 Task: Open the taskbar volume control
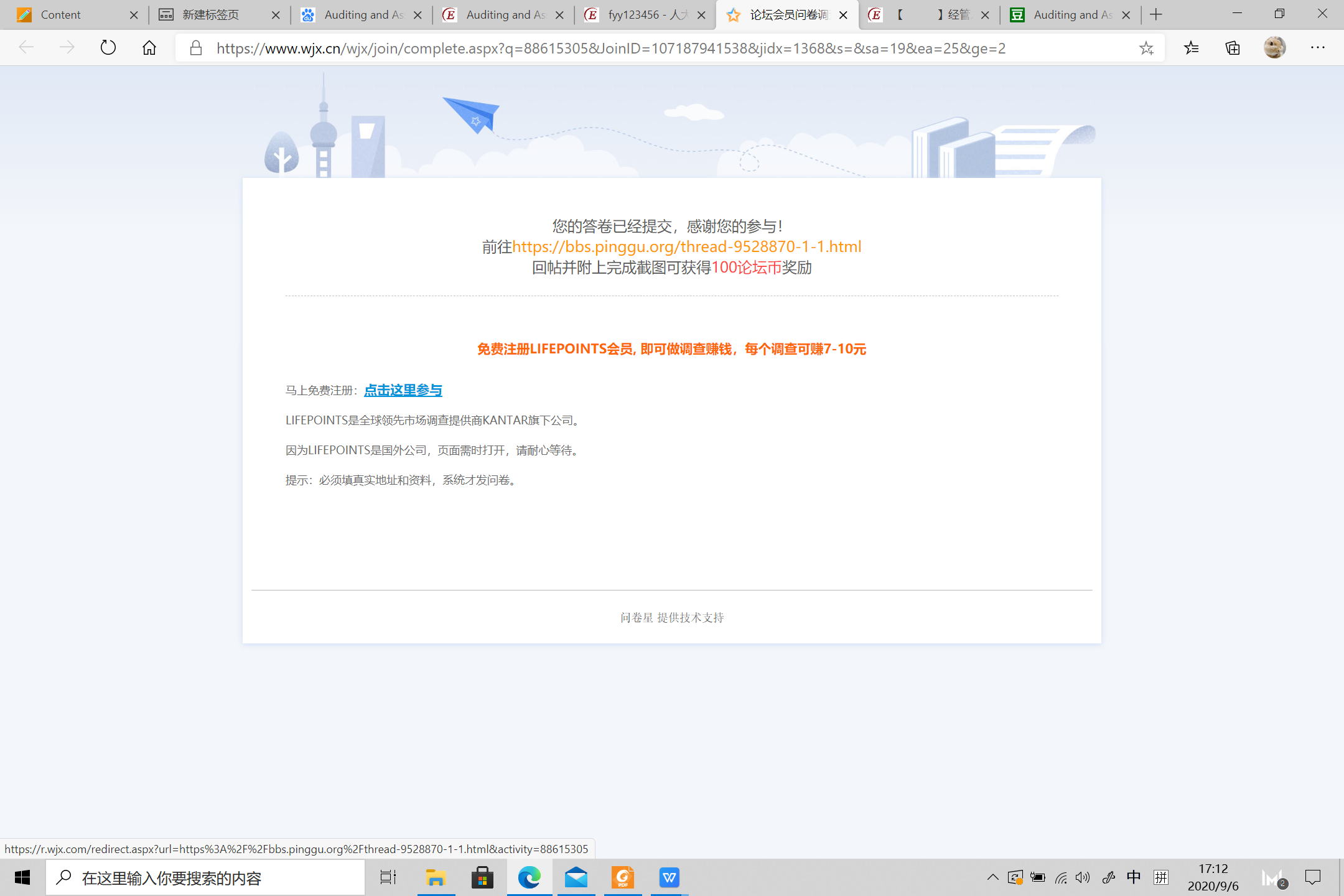click(x=1083, y=877)
